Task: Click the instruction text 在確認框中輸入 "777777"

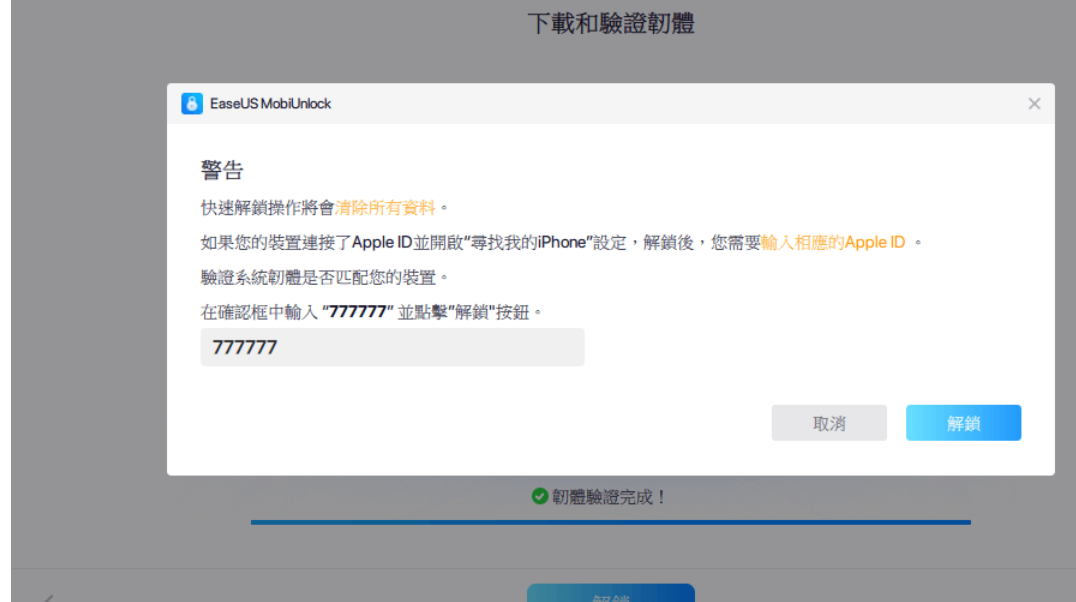Action: pyautogui.click(x=297, y=312)
